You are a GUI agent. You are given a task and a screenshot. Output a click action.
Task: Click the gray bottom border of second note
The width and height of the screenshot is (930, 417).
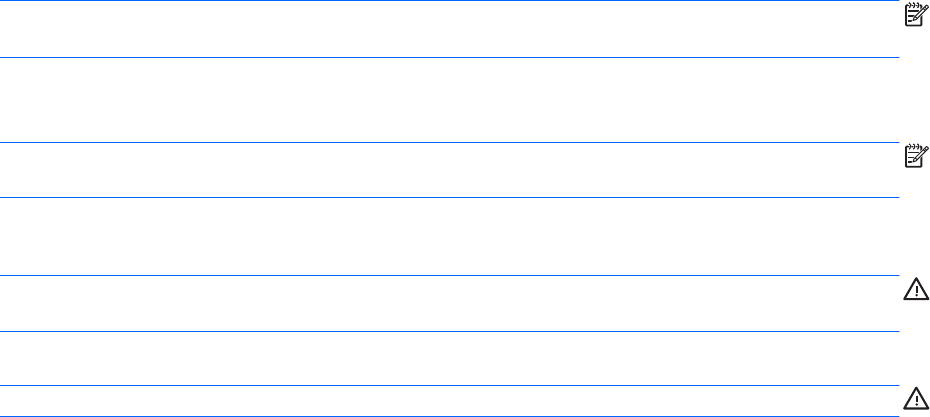click(x=448, y=197)
